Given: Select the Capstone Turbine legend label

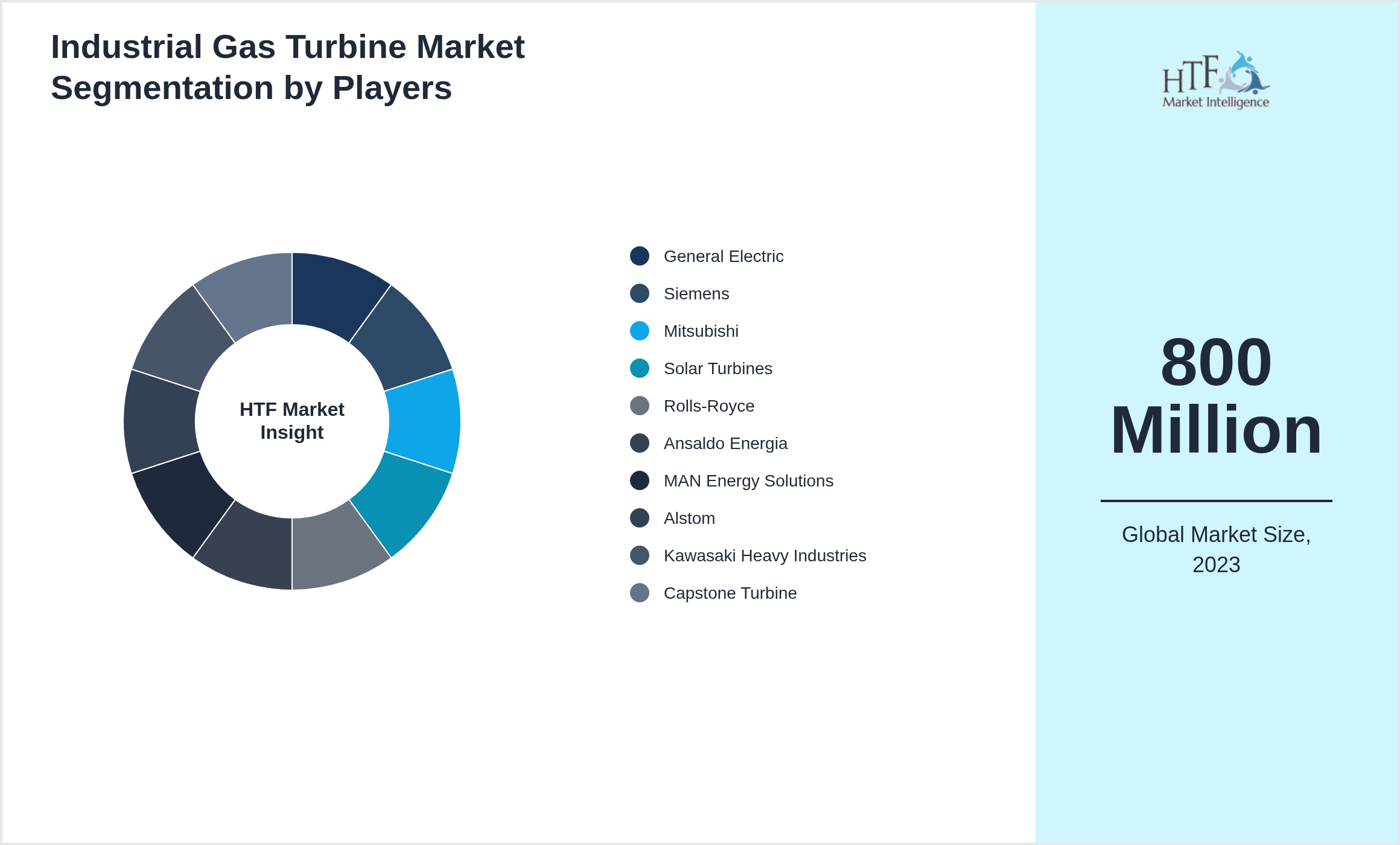Looking at the screenshot, I should point(730,593).
